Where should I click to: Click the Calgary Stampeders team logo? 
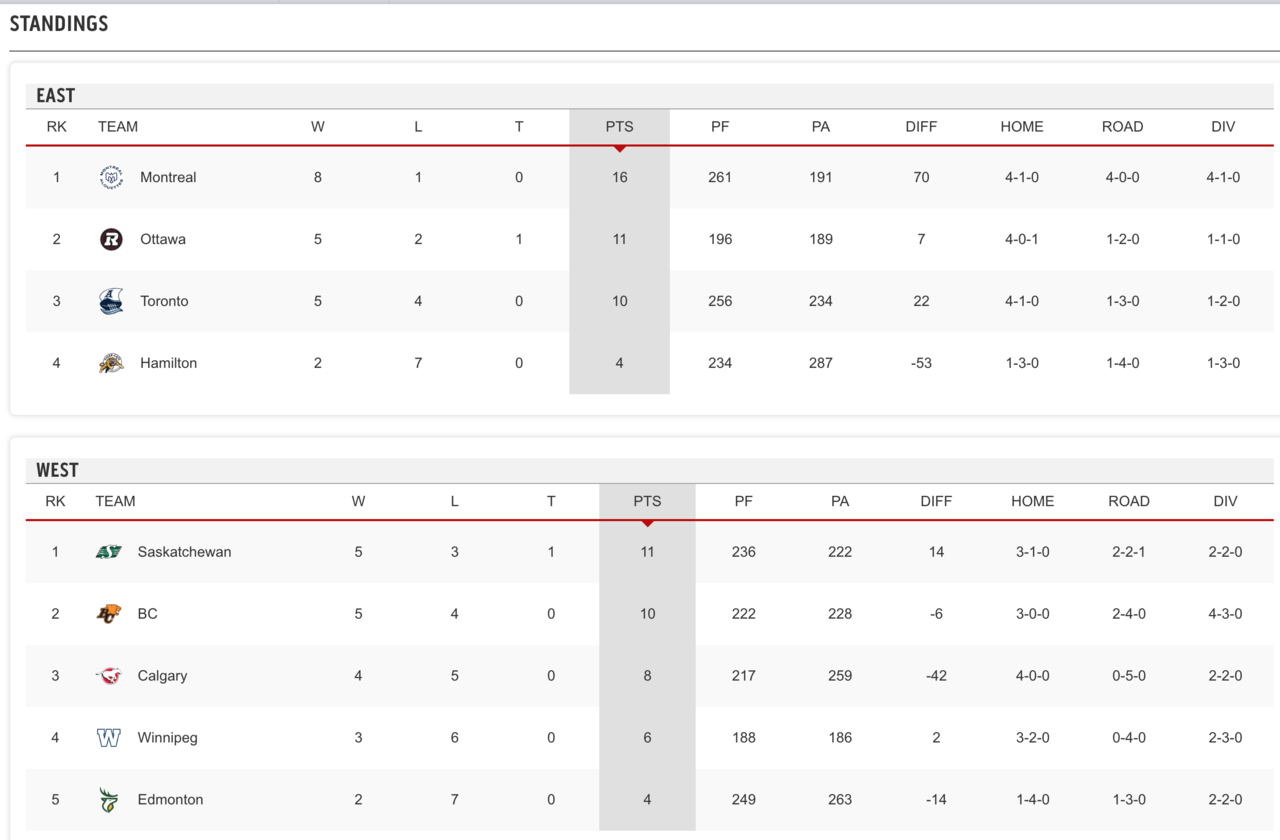108,676
